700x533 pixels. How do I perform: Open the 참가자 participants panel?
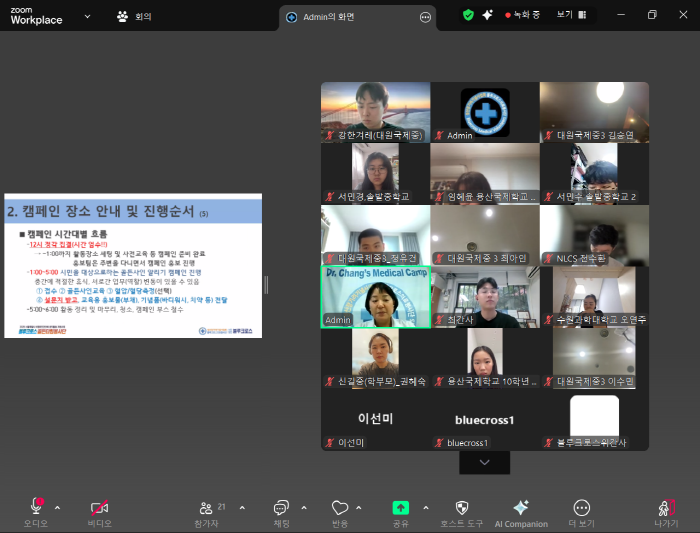pyautogui.click(x=206, y=513)
